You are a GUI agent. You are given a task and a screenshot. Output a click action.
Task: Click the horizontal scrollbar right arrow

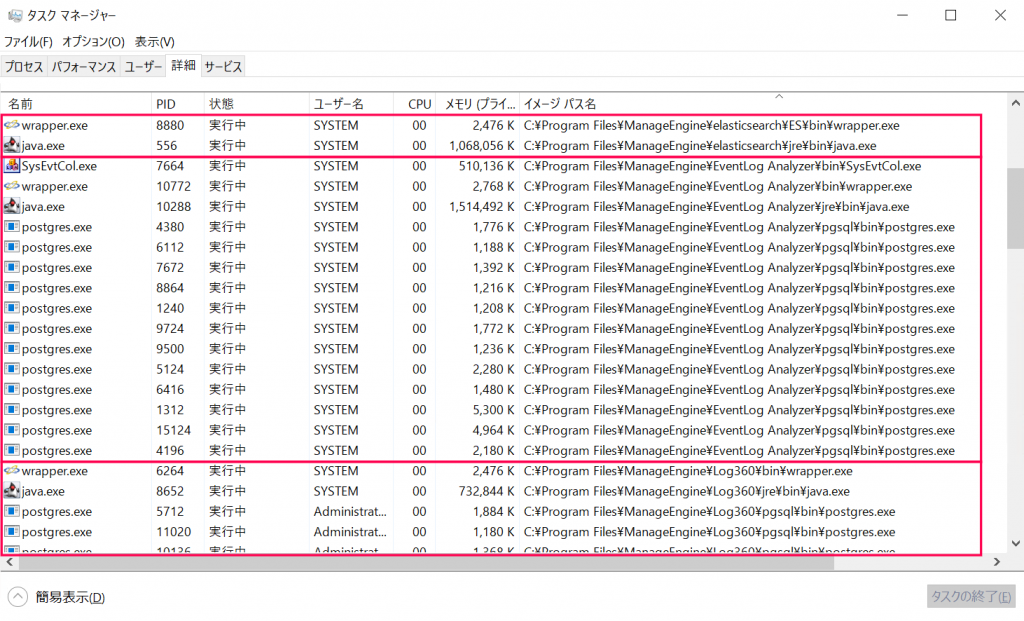point(997,562)
